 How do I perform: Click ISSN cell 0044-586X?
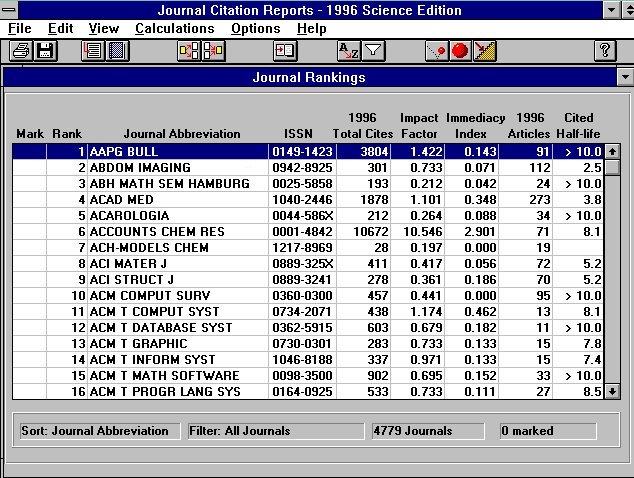[x=302, y=216]
